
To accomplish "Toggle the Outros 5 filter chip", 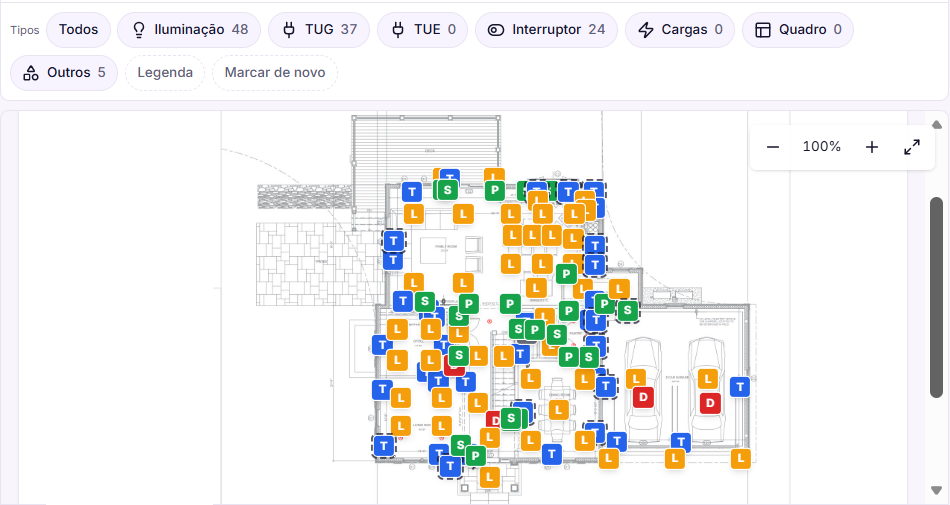I will [x=64, y=73].
